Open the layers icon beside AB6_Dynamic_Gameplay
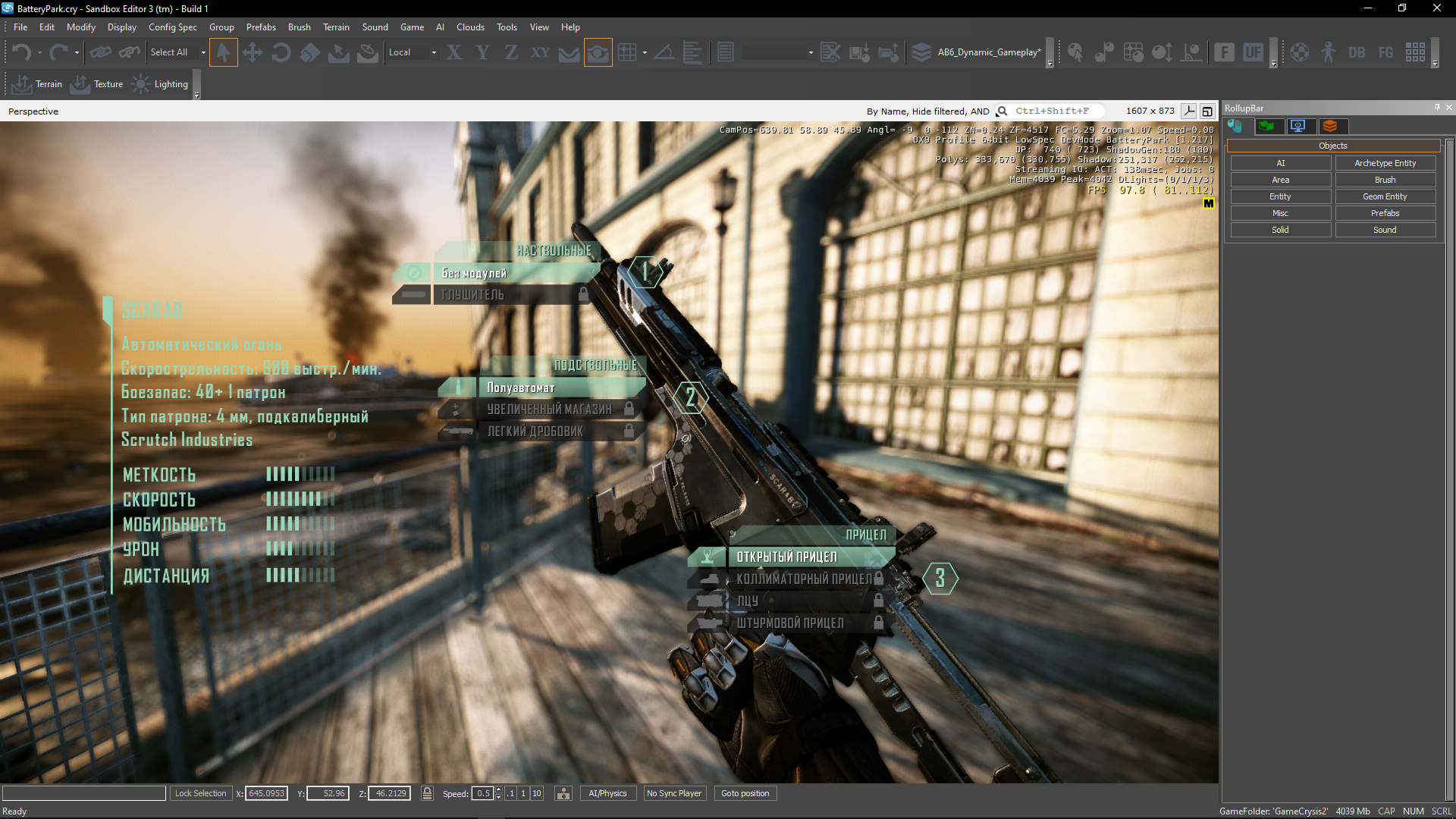Viewport: 1456px width, 819px height. [921, 52]
